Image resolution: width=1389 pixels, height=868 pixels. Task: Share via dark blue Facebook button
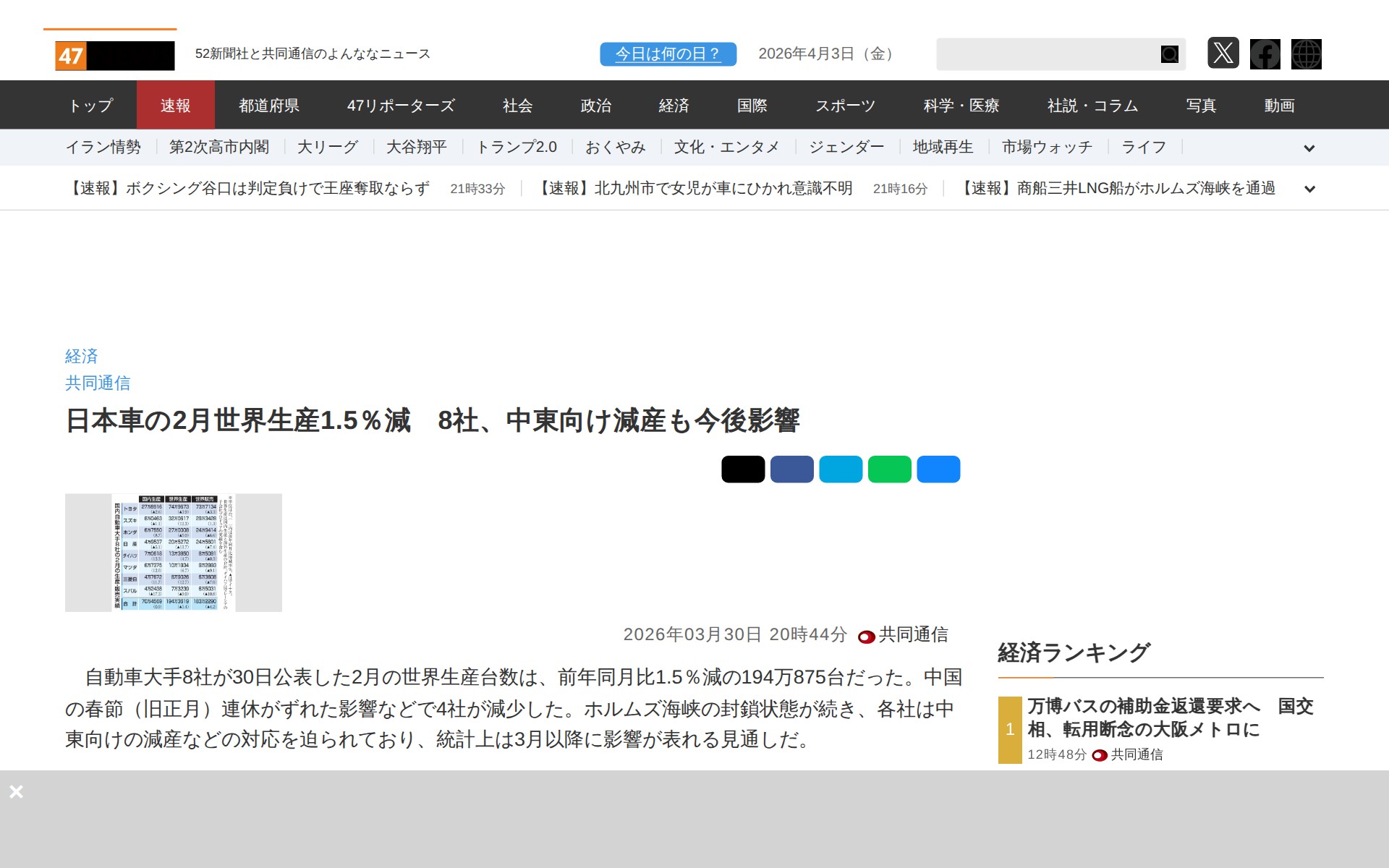(791, 469)
